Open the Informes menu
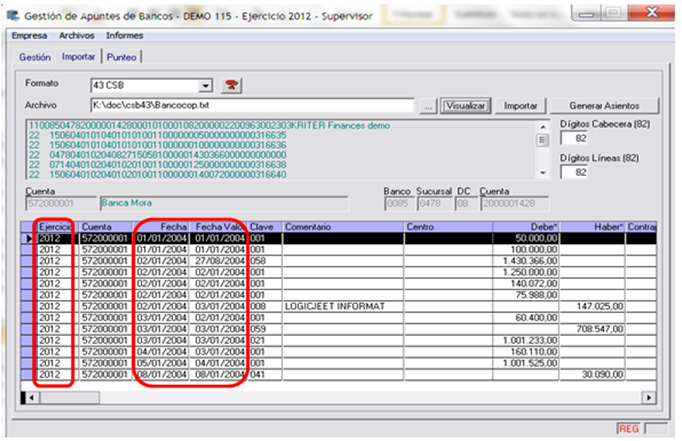The width and height of the screenshot is (682, 441). 123,35
